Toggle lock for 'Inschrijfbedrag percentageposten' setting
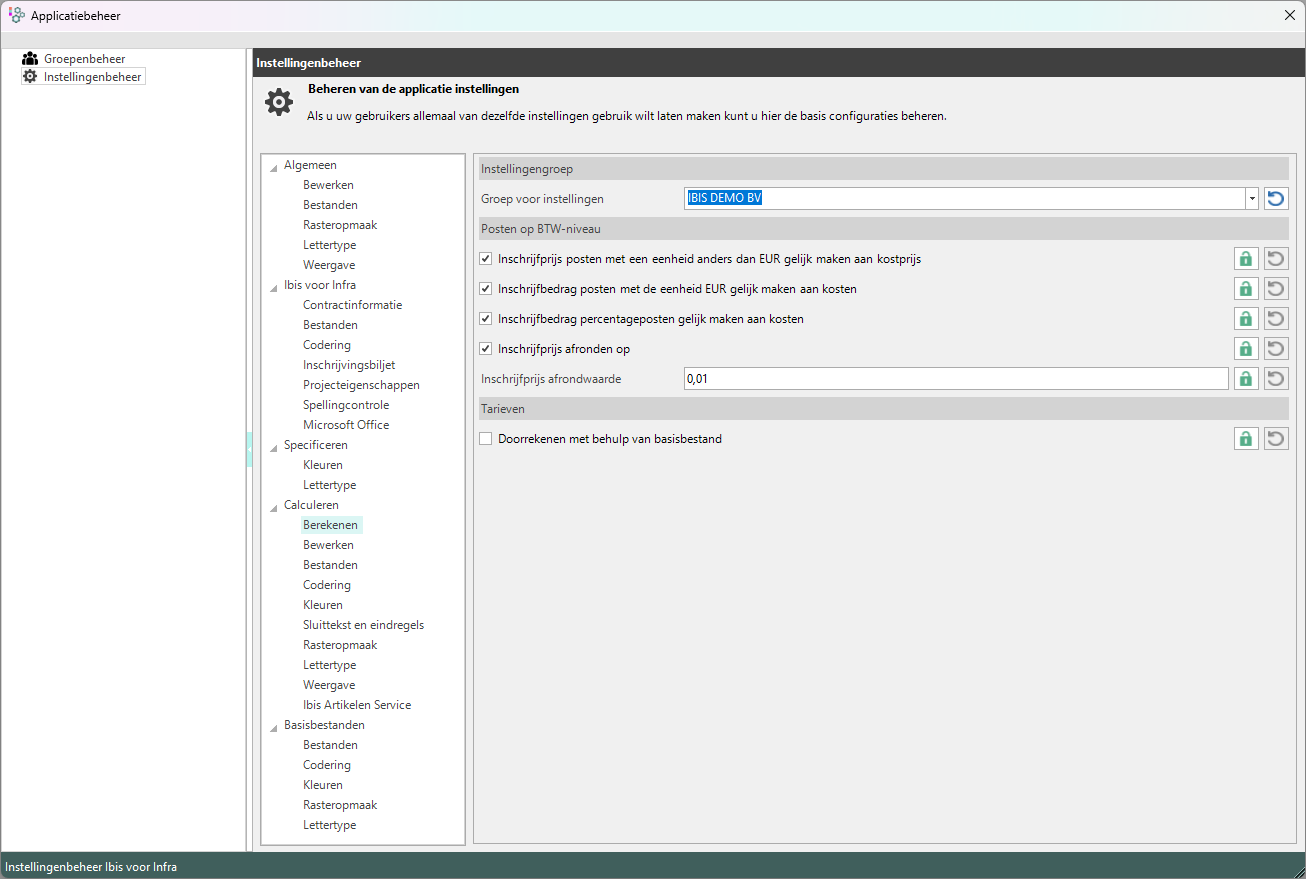This screenshot has width=1306, height=879. coord(1245,319)
